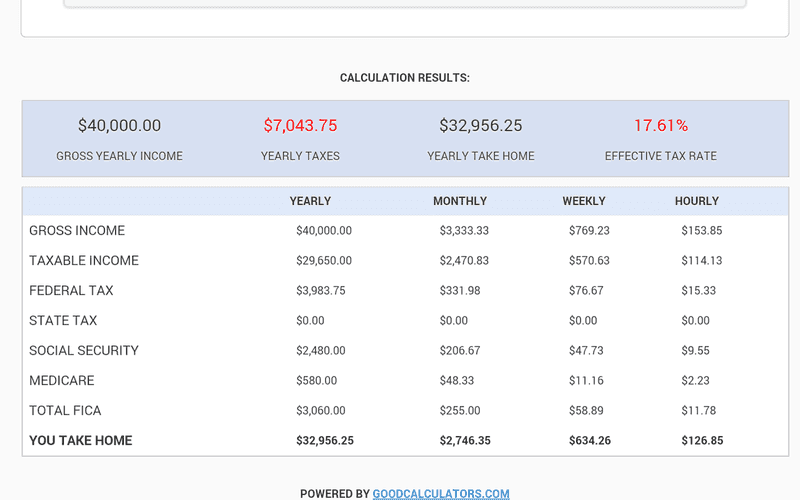800x500 pixels.
Task: Click the red $7,043.75 yearly taxes value
Action: (x=300, y=126)
